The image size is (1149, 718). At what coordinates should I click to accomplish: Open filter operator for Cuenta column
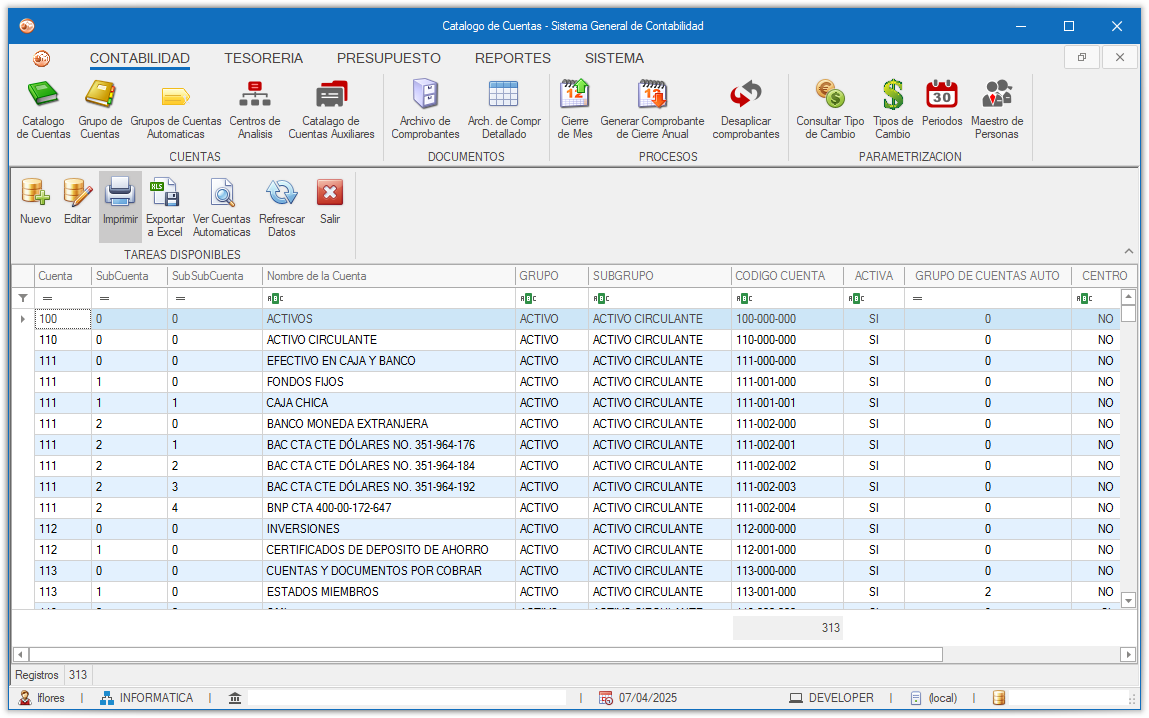click(x=48, y=298)
